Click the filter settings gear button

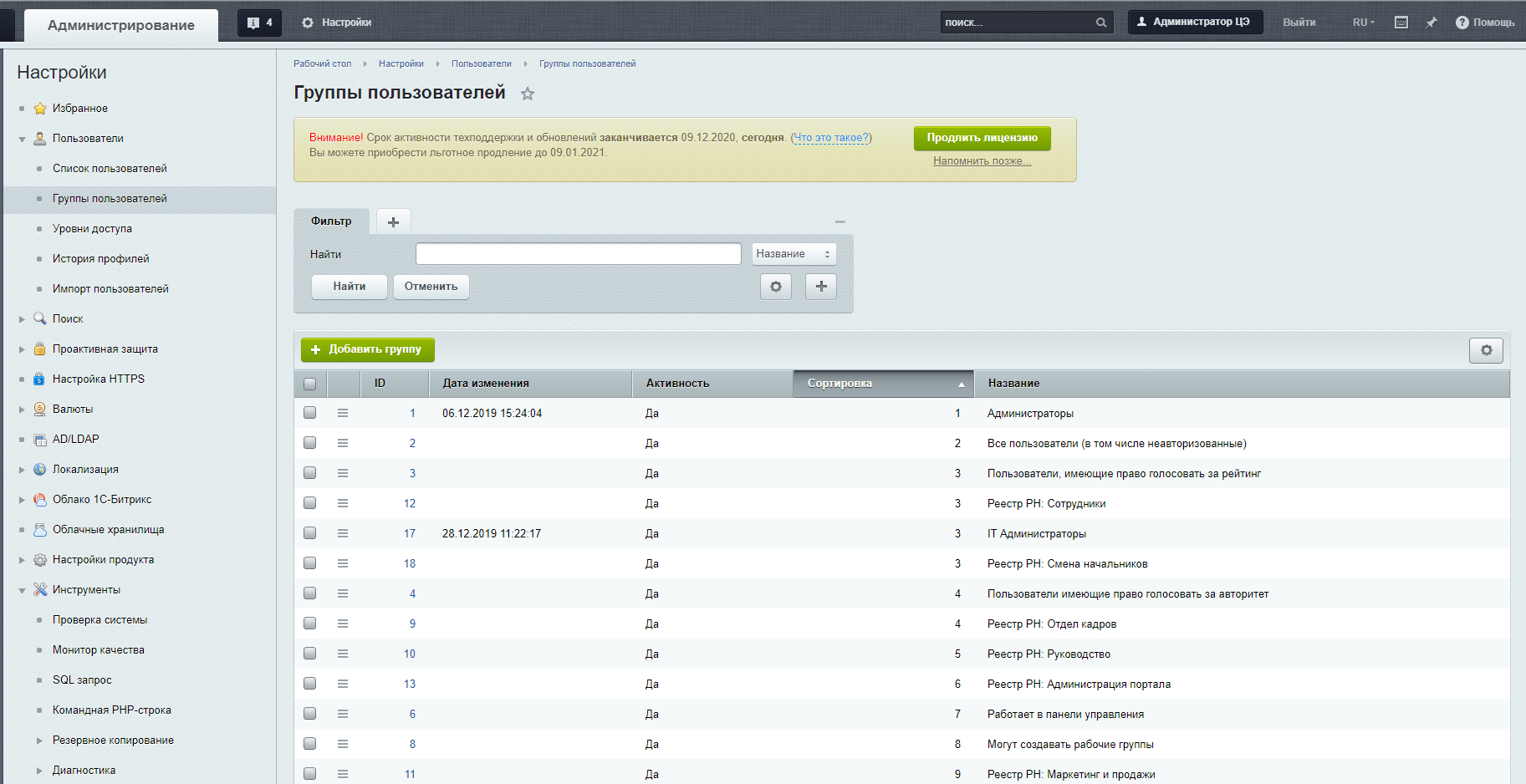click(775, 287)
